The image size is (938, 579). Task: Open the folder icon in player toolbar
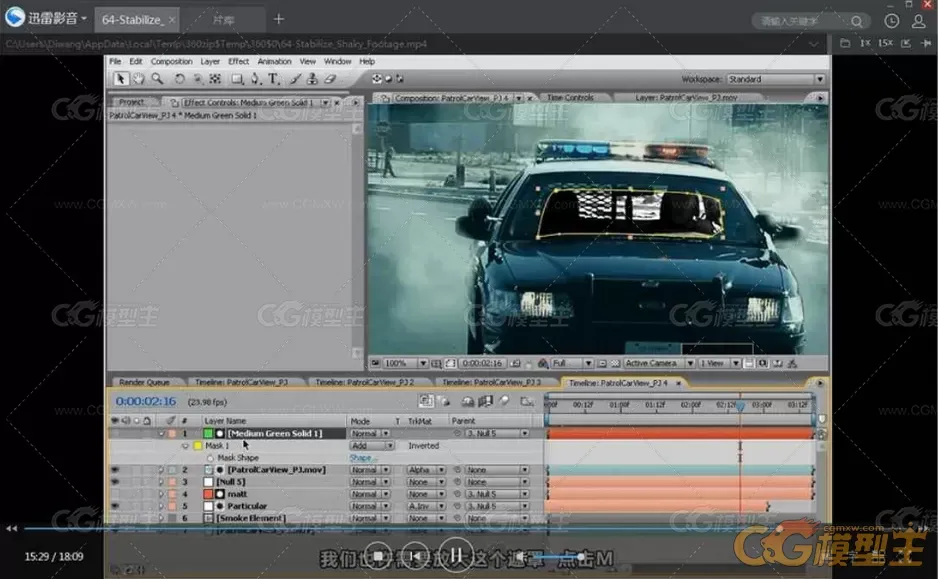coord(845,43)
